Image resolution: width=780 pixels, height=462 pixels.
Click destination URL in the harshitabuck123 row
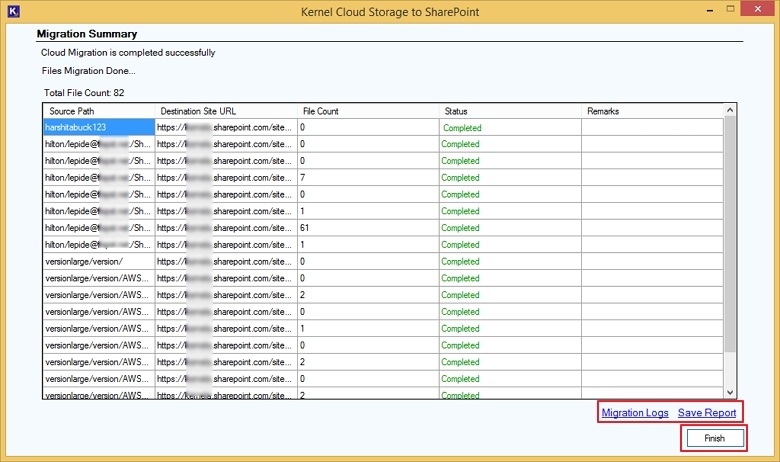[226, 127]
